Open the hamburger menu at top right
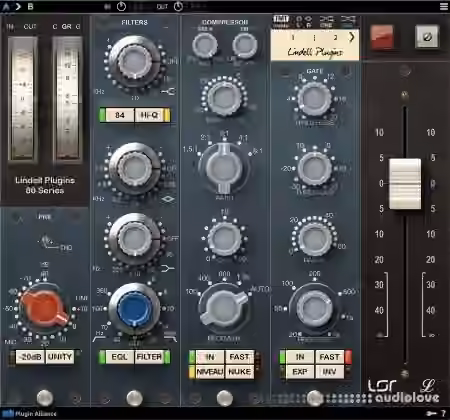This screenshot has height=420, width=450. (444, 6)
